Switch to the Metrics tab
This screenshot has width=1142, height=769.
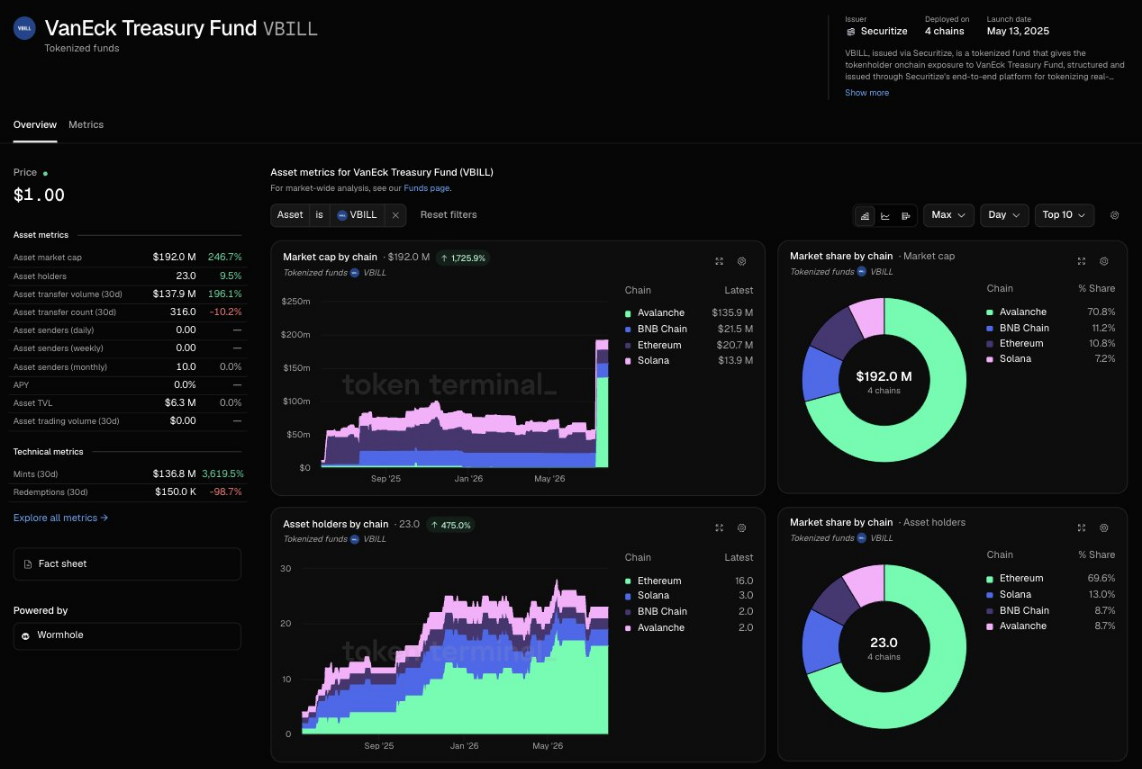pyautogui.click(x=86, y=125)
